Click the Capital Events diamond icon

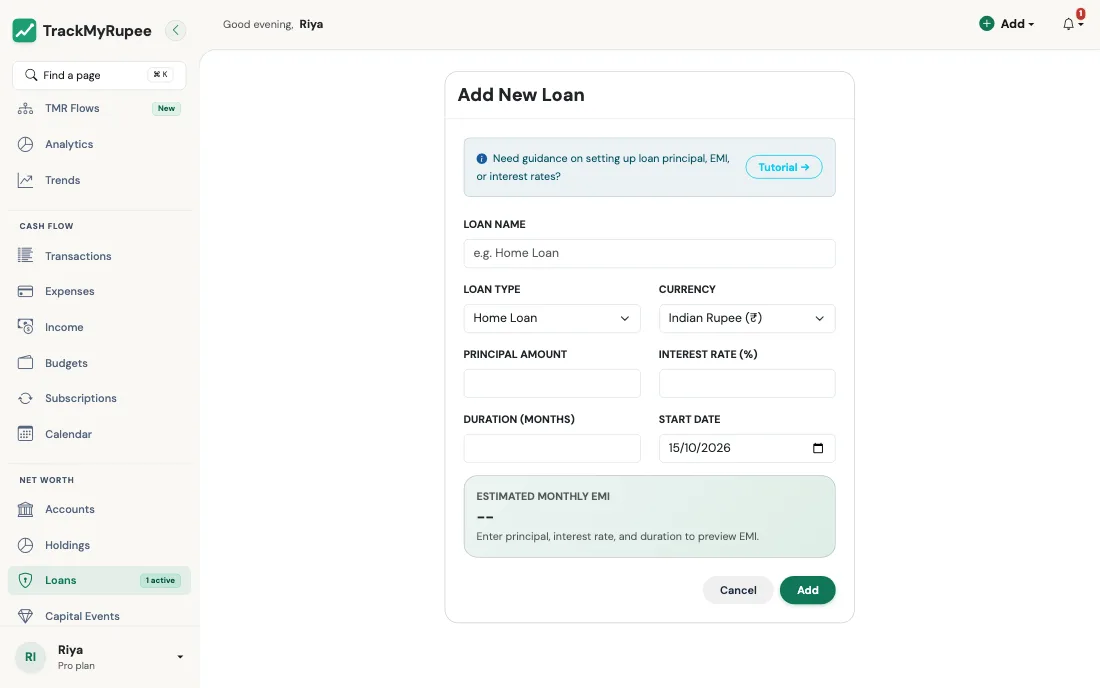click(x=25, y=616)
